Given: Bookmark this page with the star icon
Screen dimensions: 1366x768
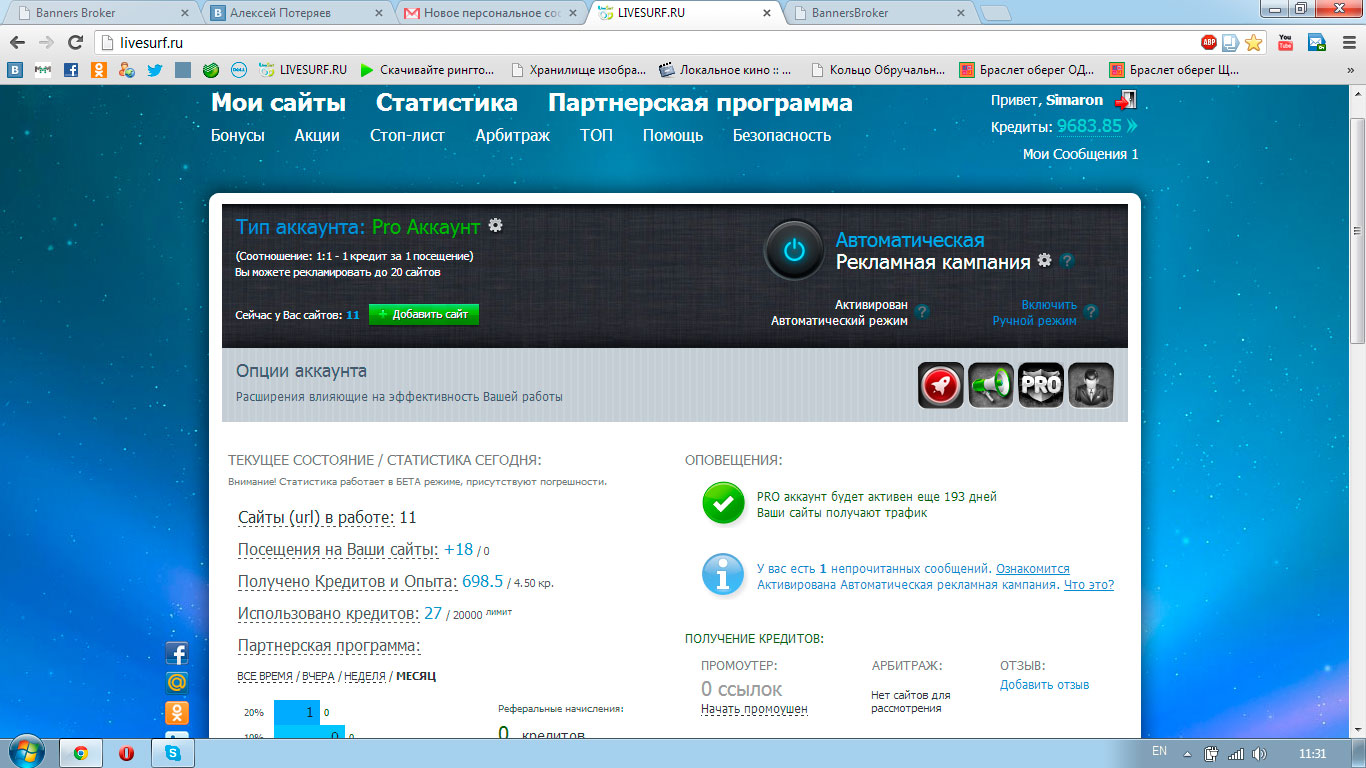Looking at the screenshot, I should pos(1253,42).
